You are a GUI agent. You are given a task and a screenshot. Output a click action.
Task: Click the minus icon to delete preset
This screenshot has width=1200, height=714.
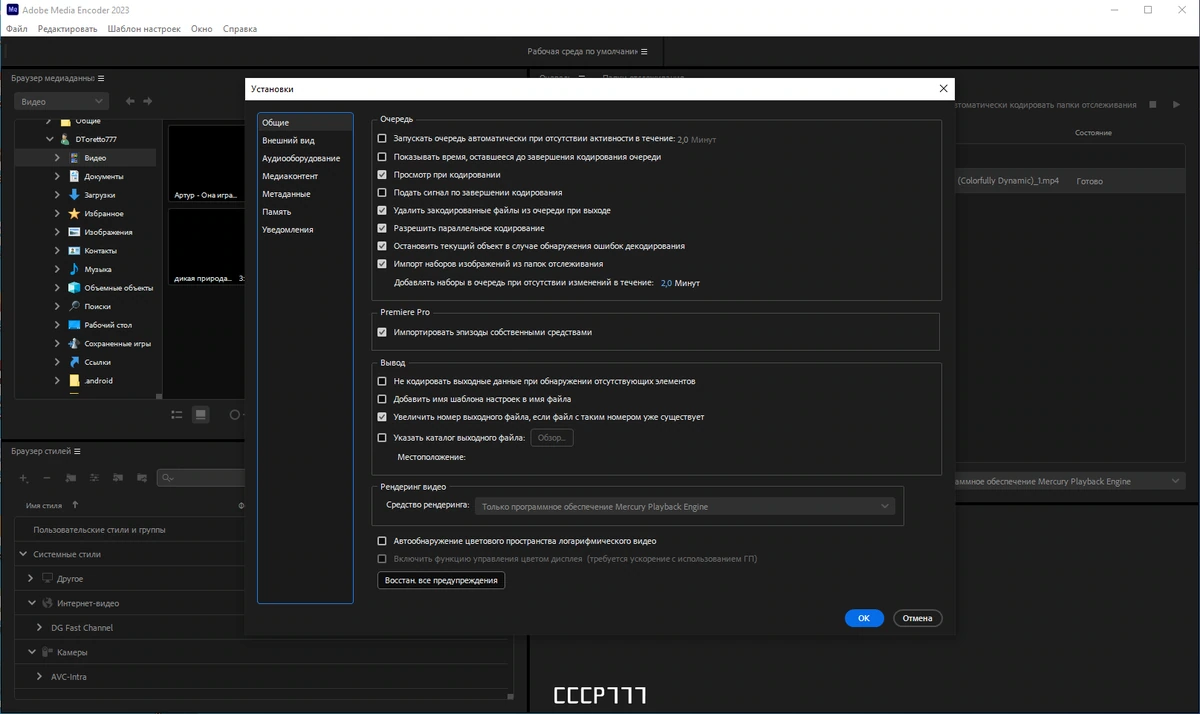coord(47,478)
